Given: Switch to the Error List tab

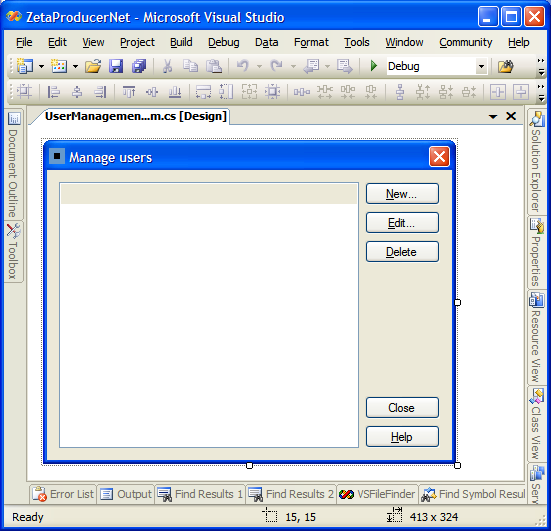Looking at the screenshot, I should point(63,494).
